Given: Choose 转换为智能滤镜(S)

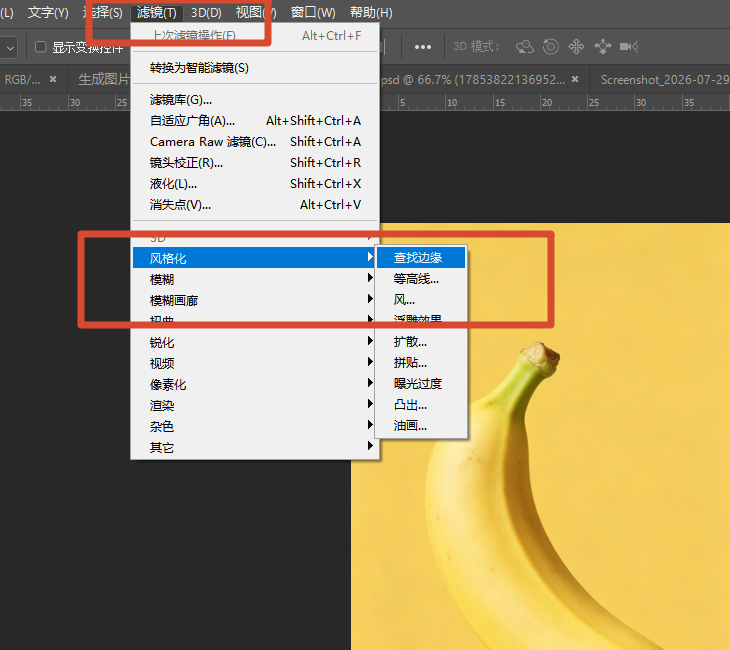Looking at the screenshot, I should [x=255, y=68].
